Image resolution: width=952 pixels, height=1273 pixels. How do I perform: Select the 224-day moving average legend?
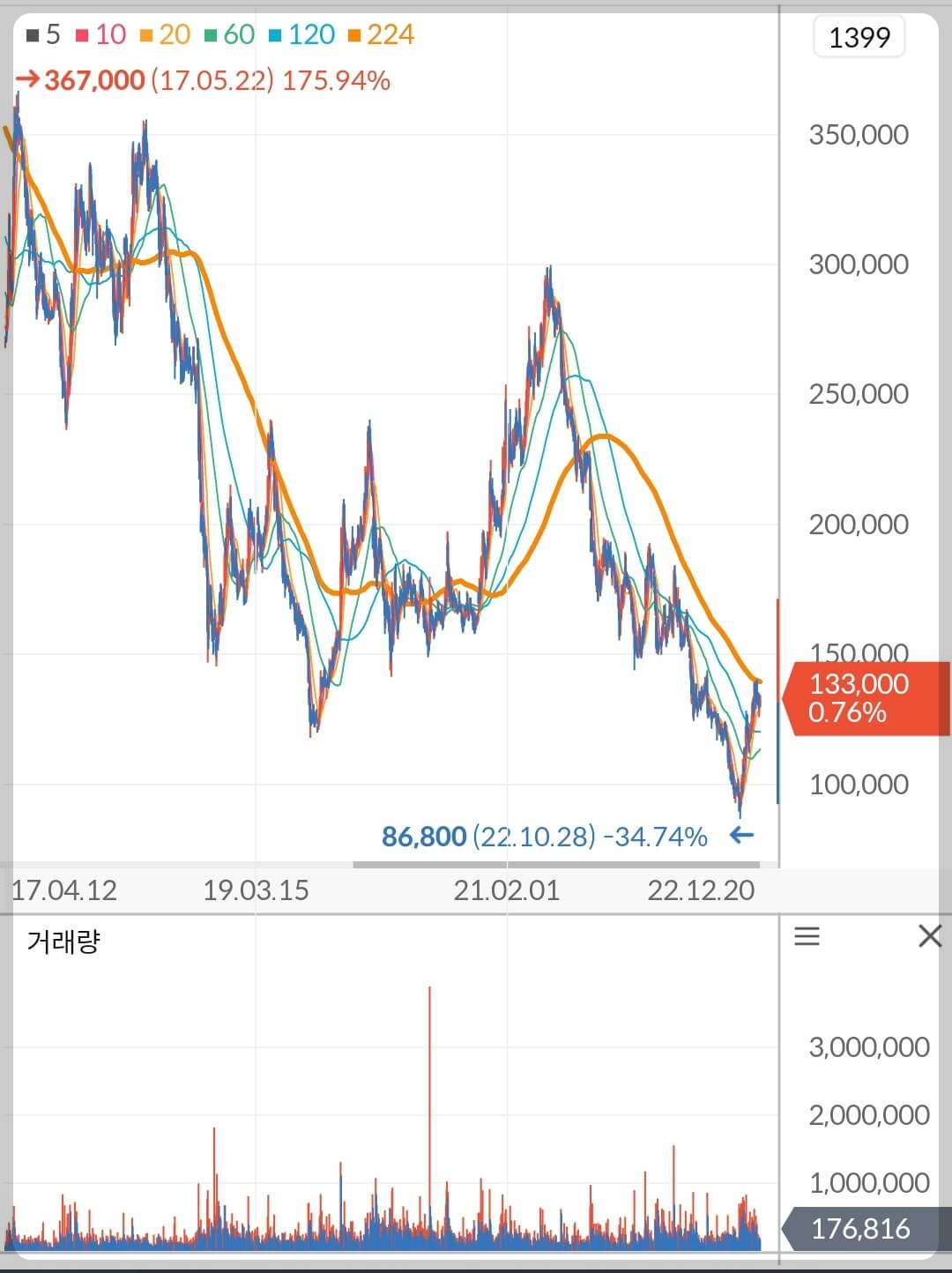coord(381,34)
